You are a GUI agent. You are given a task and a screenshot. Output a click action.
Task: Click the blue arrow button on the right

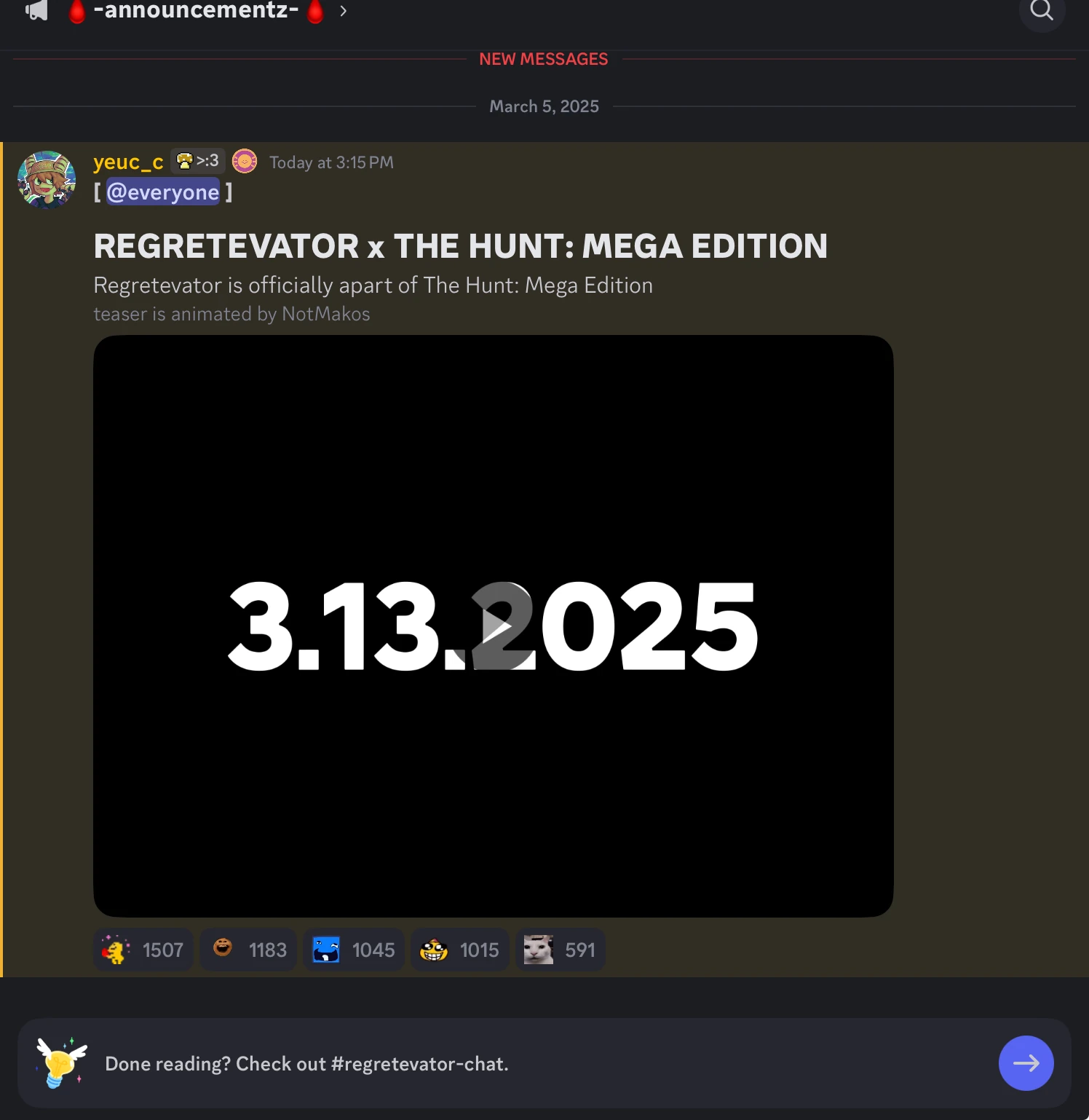pos(1026,1063)
